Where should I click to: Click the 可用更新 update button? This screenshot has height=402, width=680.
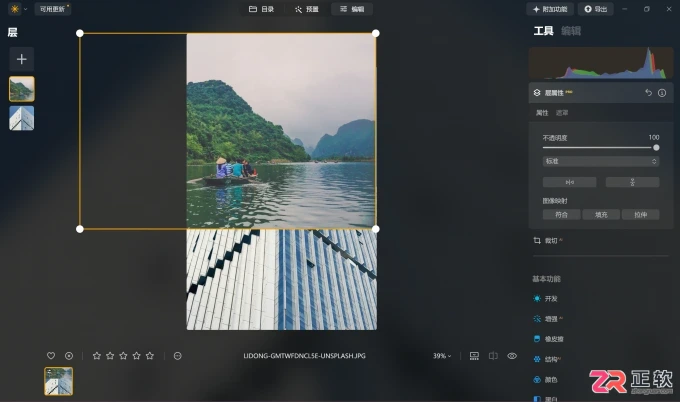coord(52,9)
